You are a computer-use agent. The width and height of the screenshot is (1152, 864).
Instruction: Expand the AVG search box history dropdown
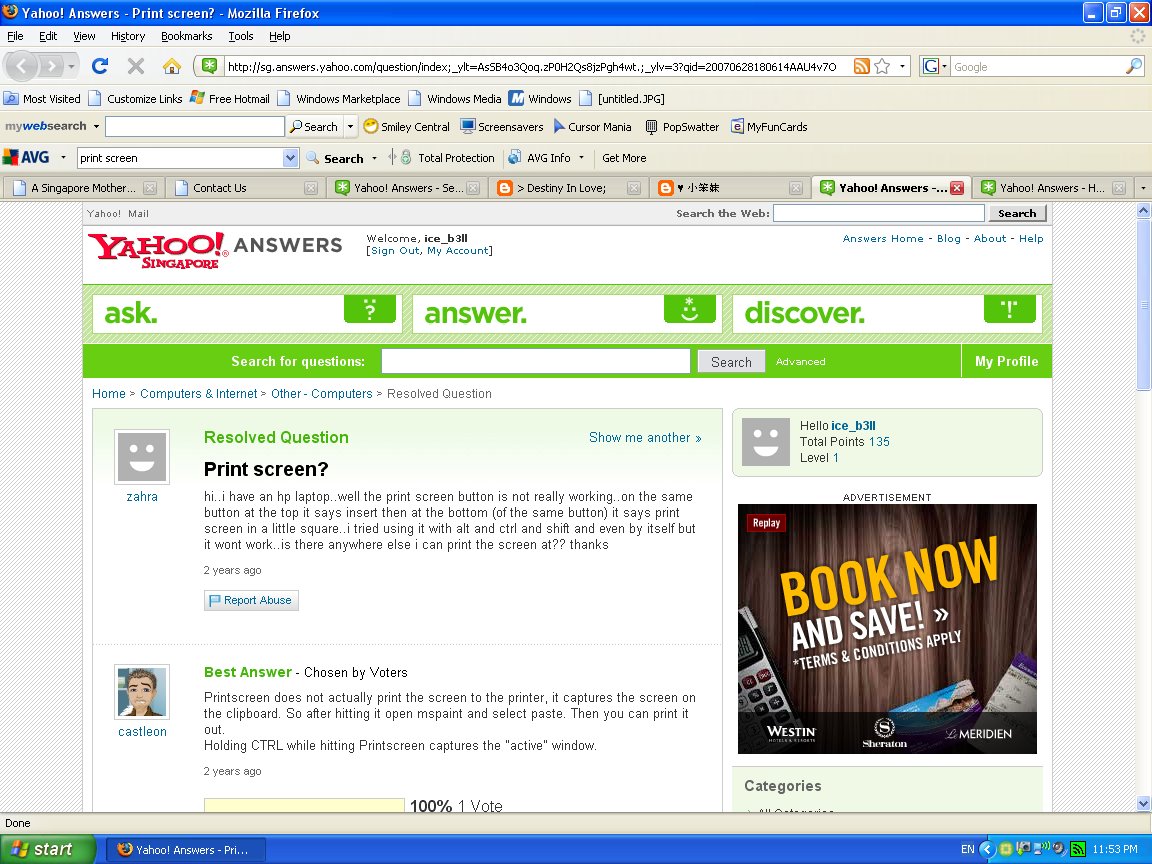pyautogui.click(x=290, y=157)
